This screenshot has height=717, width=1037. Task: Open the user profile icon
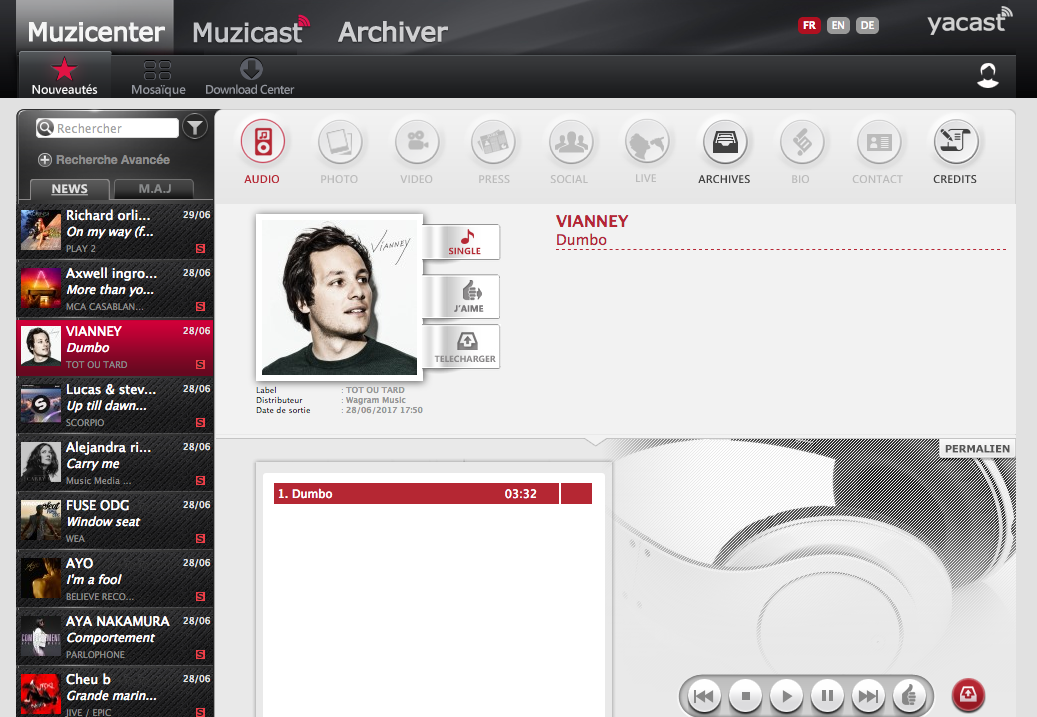pyautogui.click(x=988, y=76)
